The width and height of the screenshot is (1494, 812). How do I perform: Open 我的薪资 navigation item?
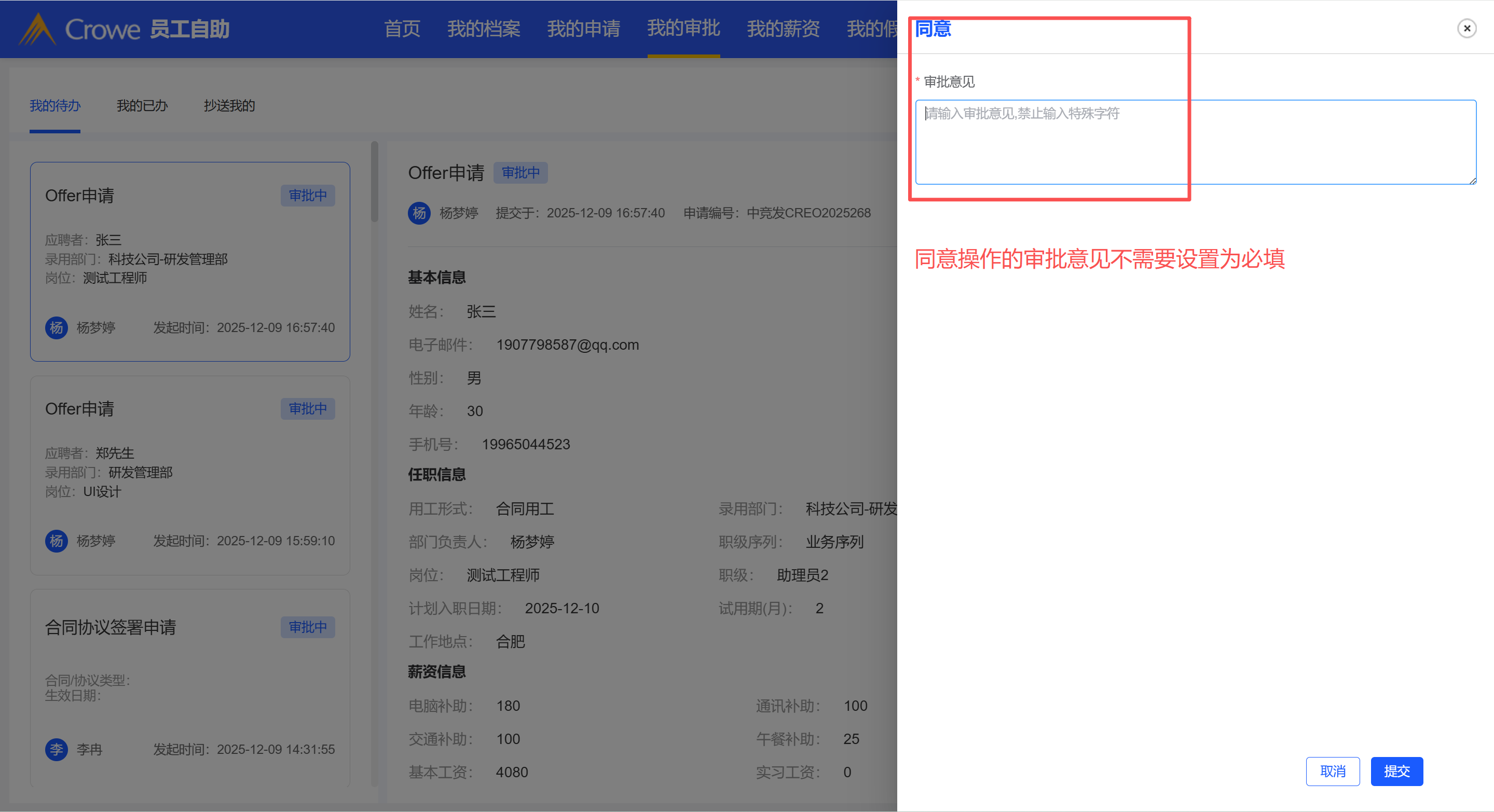[x=783, y=29]
